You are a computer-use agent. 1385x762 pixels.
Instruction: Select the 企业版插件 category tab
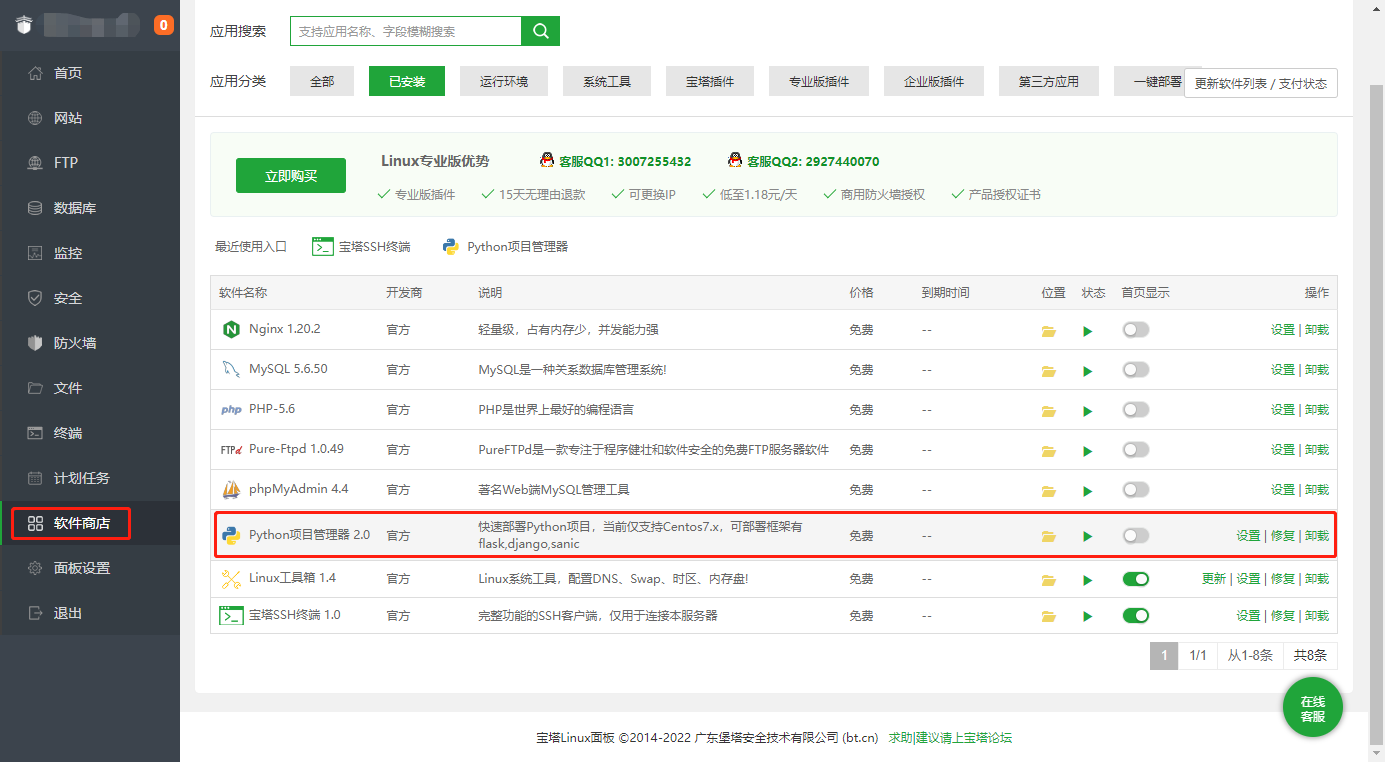(x=934, y=81)
